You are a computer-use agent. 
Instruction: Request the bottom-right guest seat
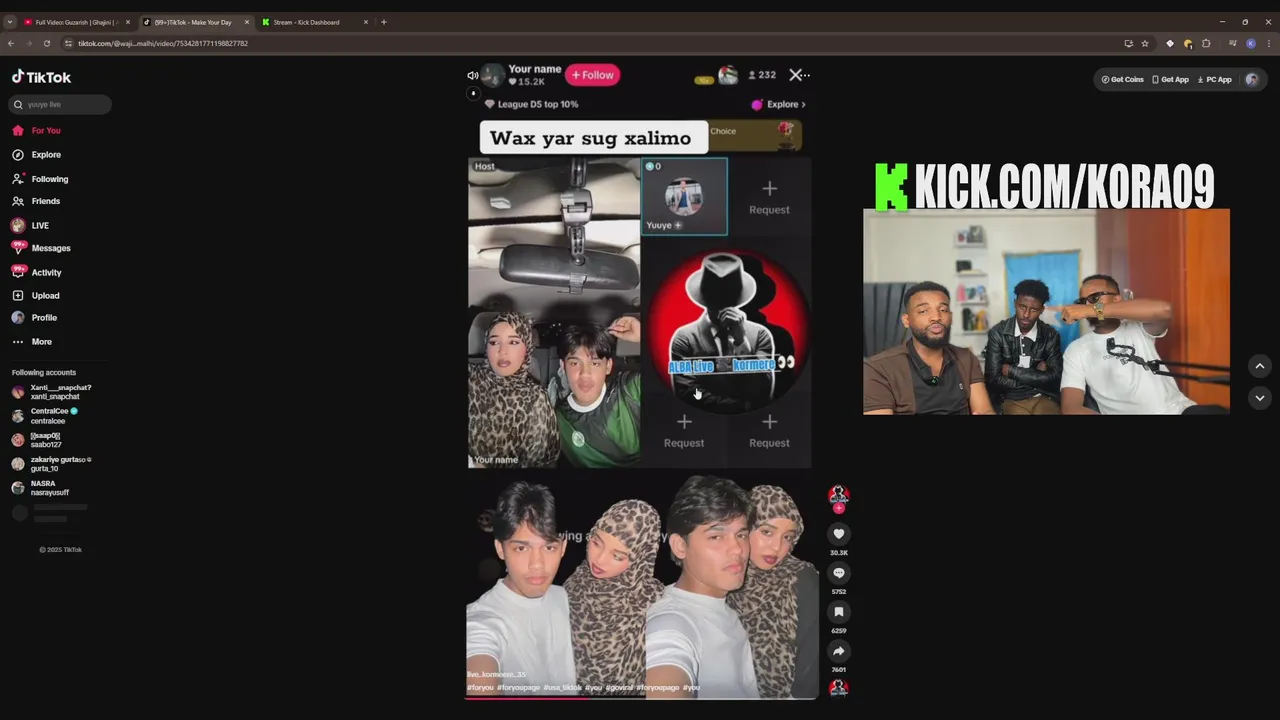[x=769, y=431]
